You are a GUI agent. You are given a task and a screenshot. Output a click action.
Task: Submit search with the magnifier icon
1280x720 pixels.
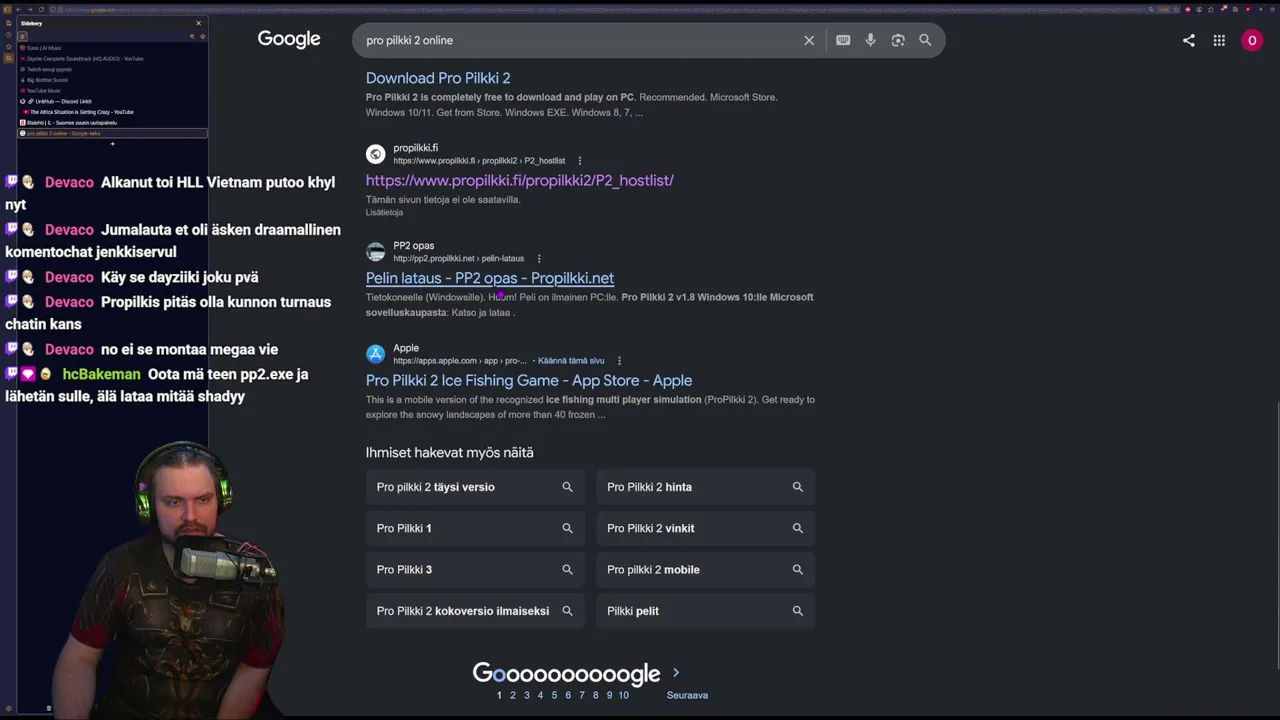(x=925, y=40)
